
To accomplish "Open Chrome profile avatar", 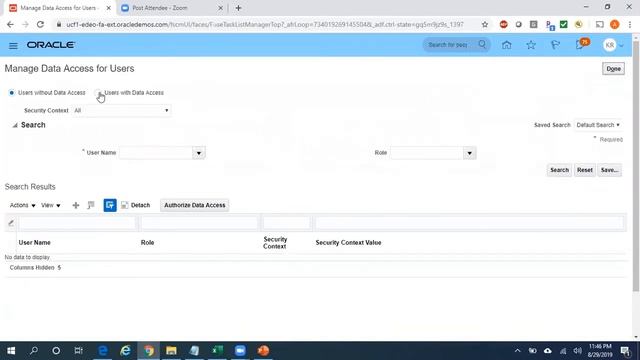I will click(x=615, y=24).
